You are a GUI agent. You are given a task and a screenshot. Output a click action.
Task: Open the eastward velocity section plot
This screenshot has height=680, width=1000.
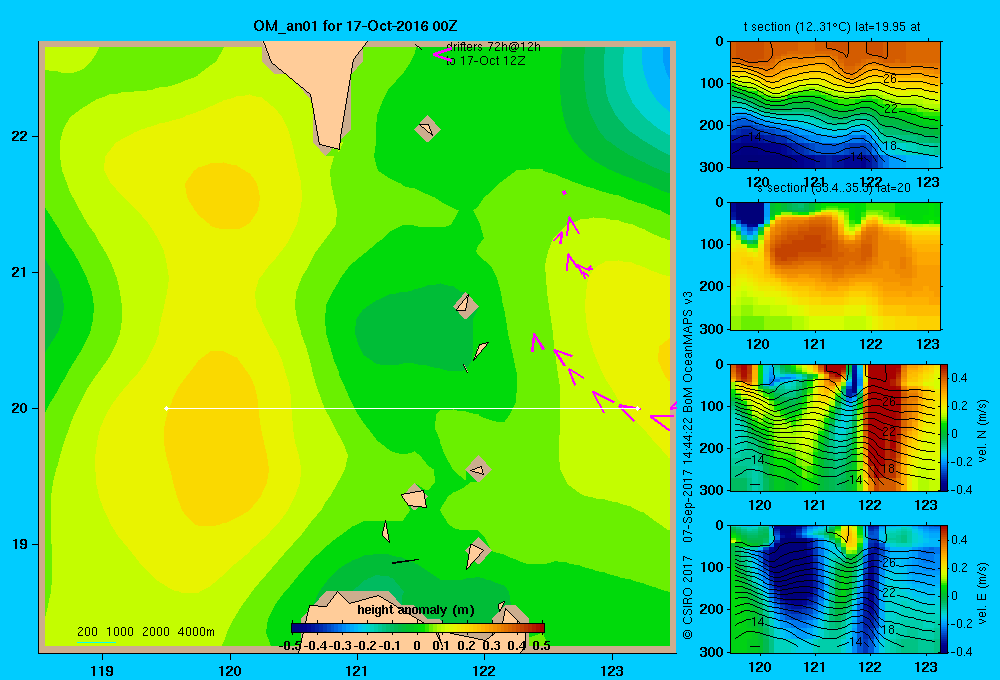[x=835, y=589]
